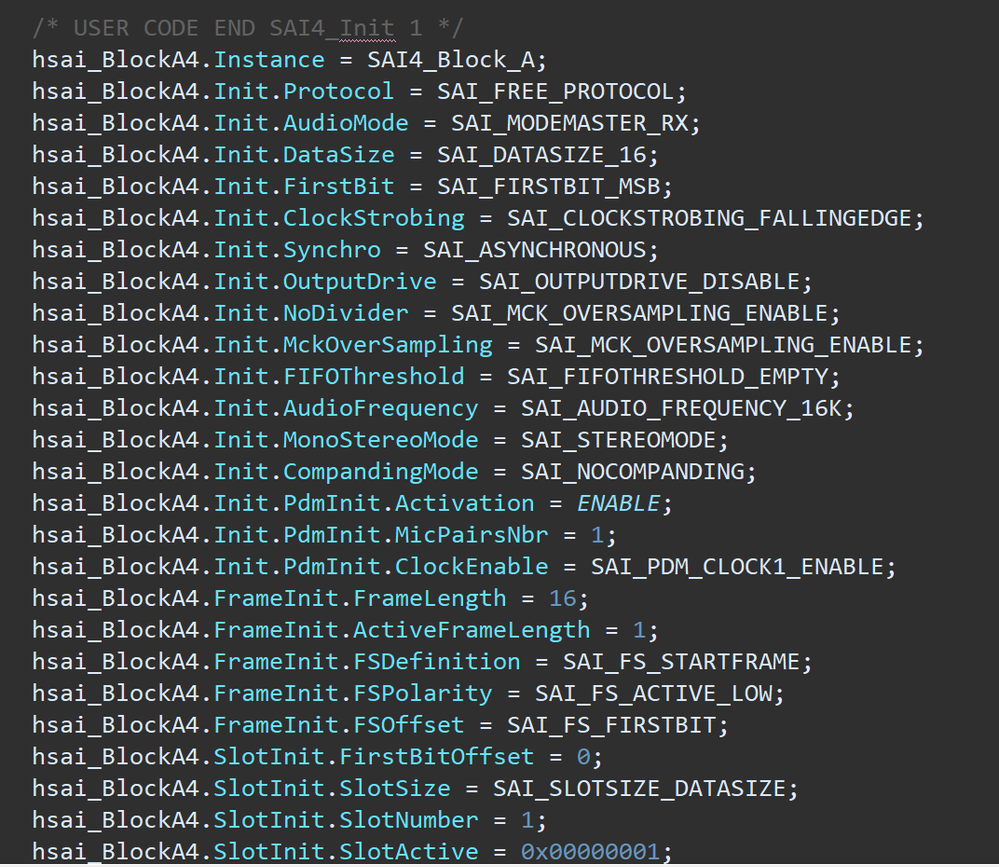Click the 0x00000001 SlotActive value

[589, 852]
